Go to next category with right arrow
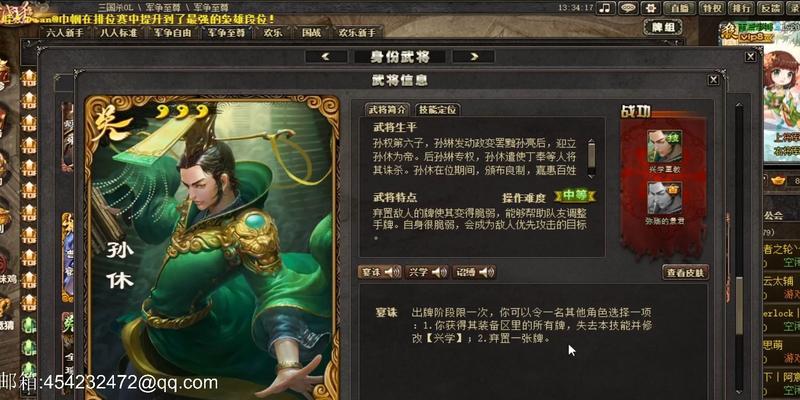The width and height of the screenshot is (800, 400). pos(473,57)
